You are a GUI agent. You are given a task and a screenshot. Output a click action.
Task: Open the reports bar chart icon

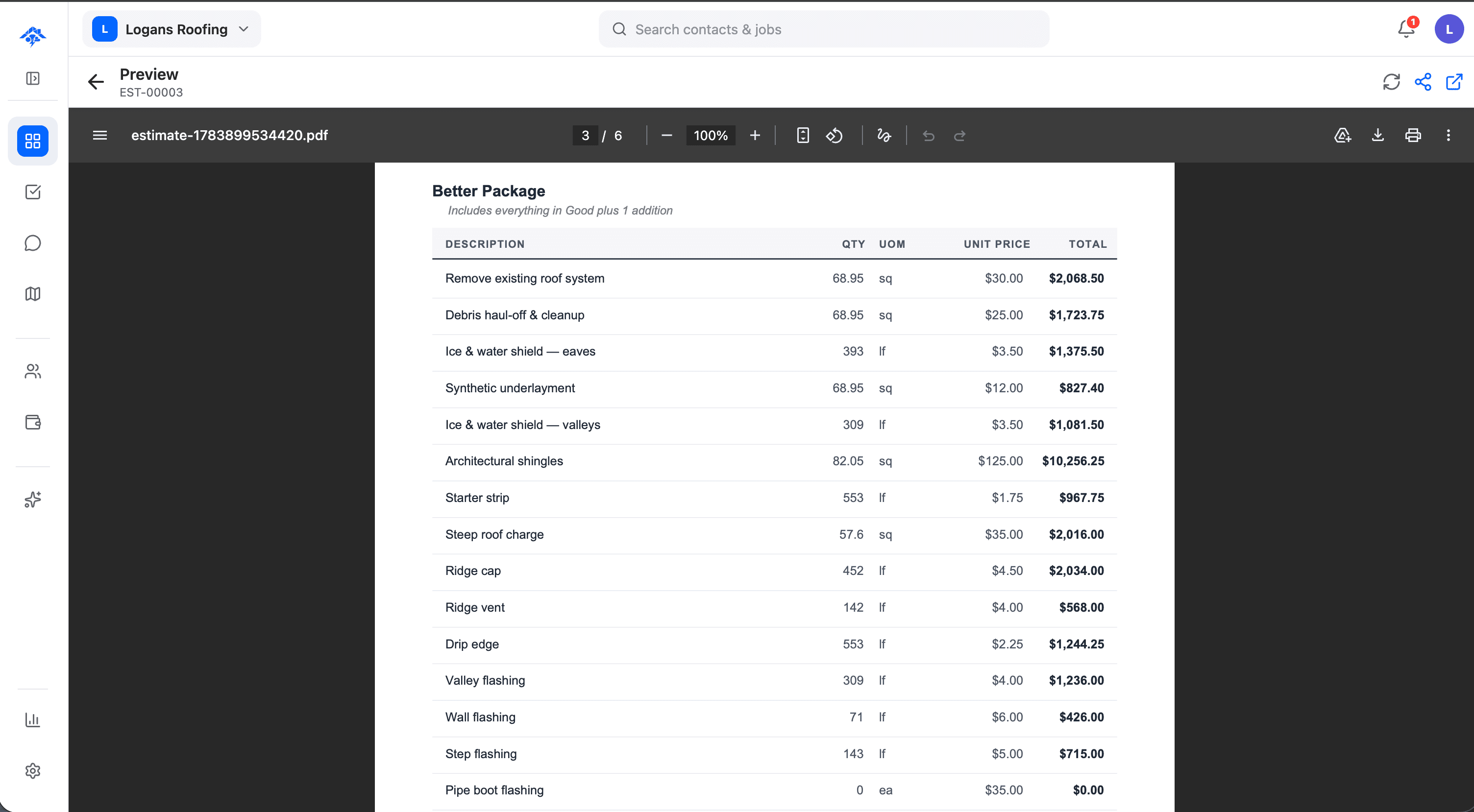pyautogui.click(x=33, y=720)
